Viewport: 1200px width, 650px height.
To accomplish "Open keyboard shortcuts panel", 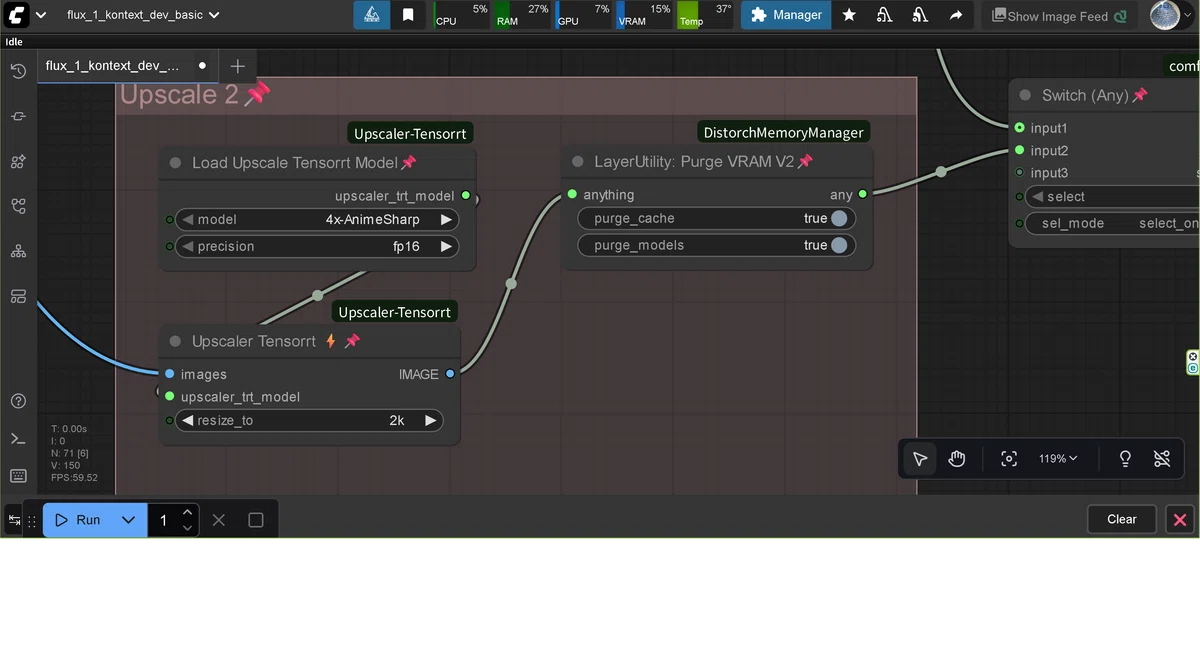I will coord(18,475).
